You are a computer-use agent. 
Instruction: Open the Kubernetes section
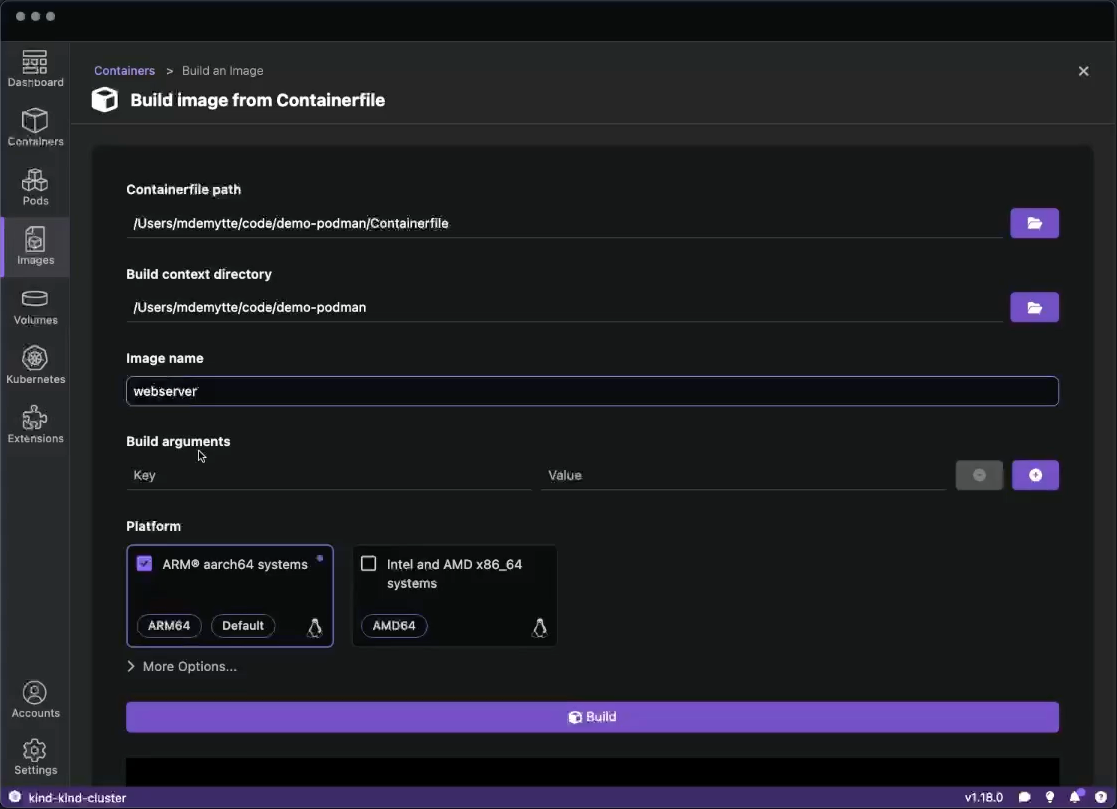35,363
